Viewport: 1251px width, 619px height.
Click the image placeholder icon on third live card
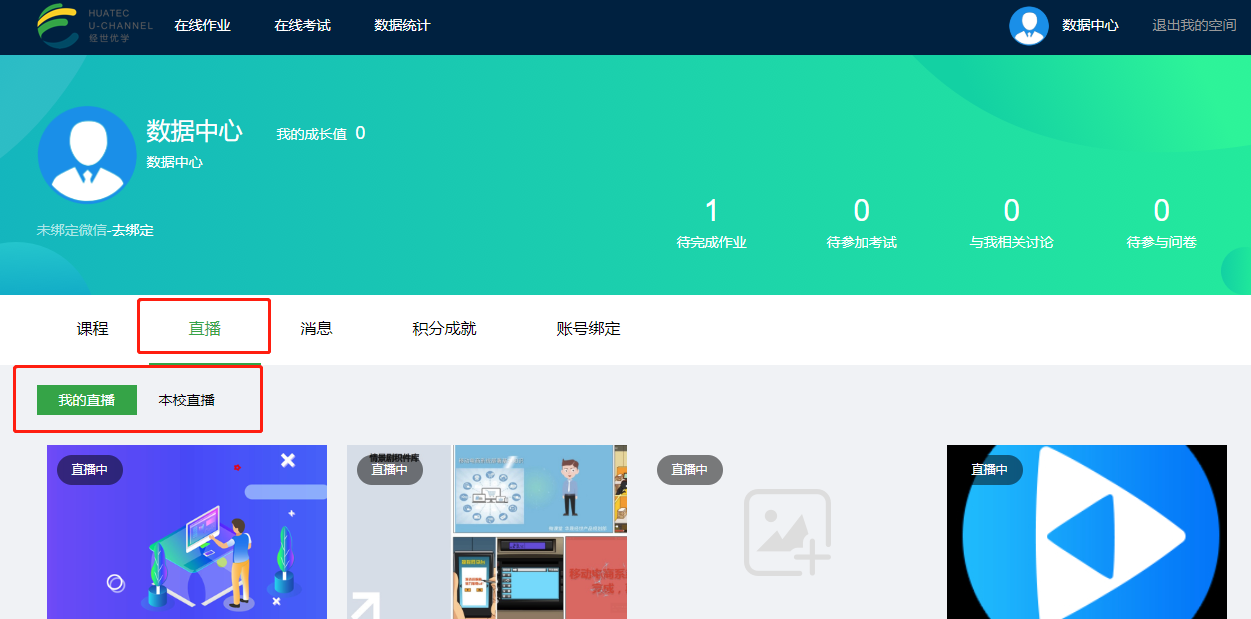pyautogui.click(x=786, y=532)
